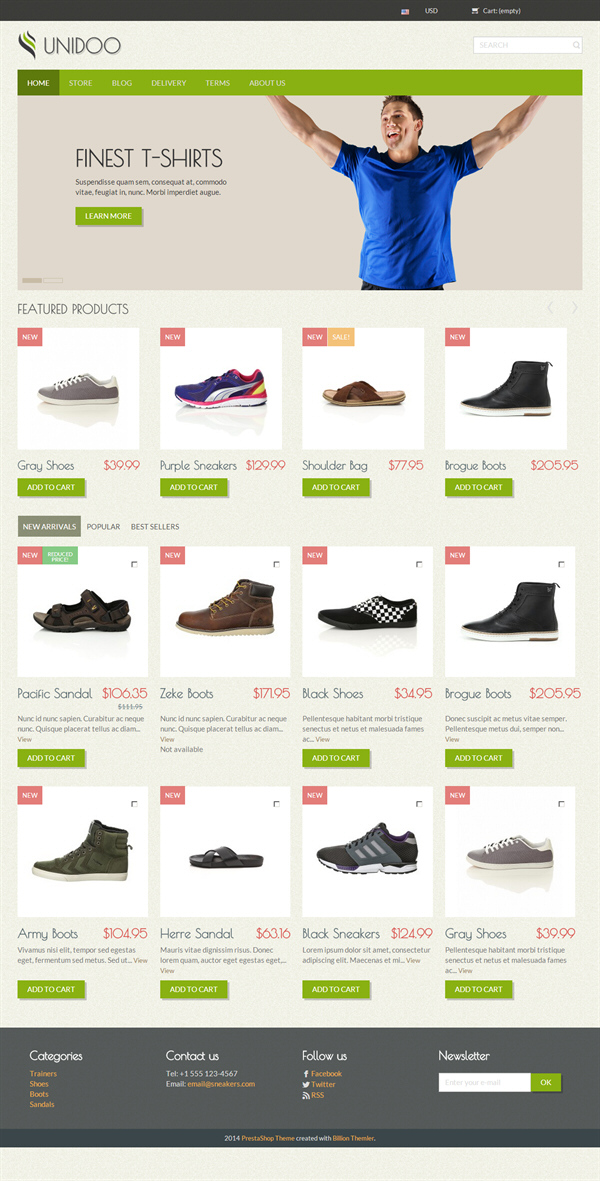Select the second banner slide indicator
This screenshot has width=600, height=1181.
[x=53, y=280]
